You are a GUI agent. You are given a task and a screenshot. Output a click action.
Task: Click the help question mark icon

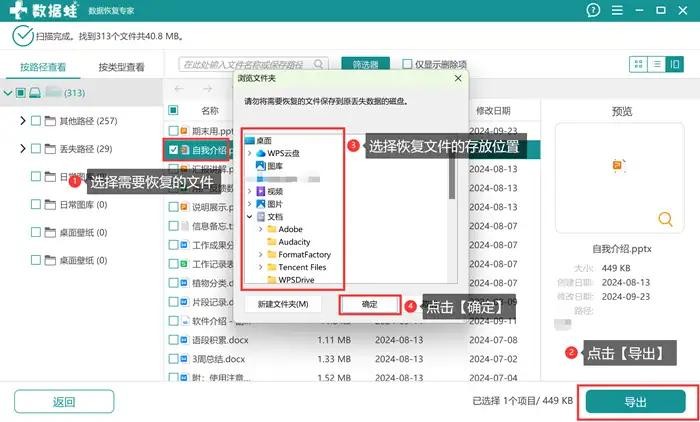point(594,12)
